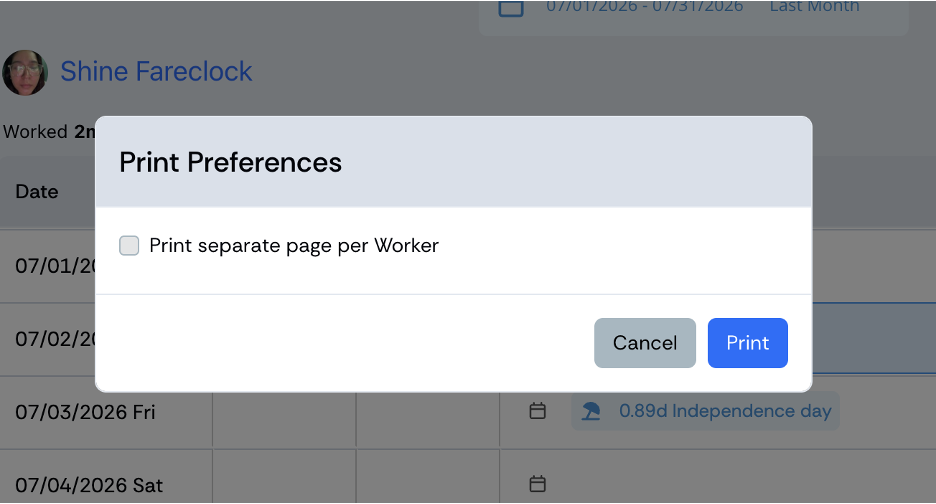The height and width of the screenshot is (504, 936).
Task: Click the calendar icon beside the date range
Action: click(x=511, y=7)
